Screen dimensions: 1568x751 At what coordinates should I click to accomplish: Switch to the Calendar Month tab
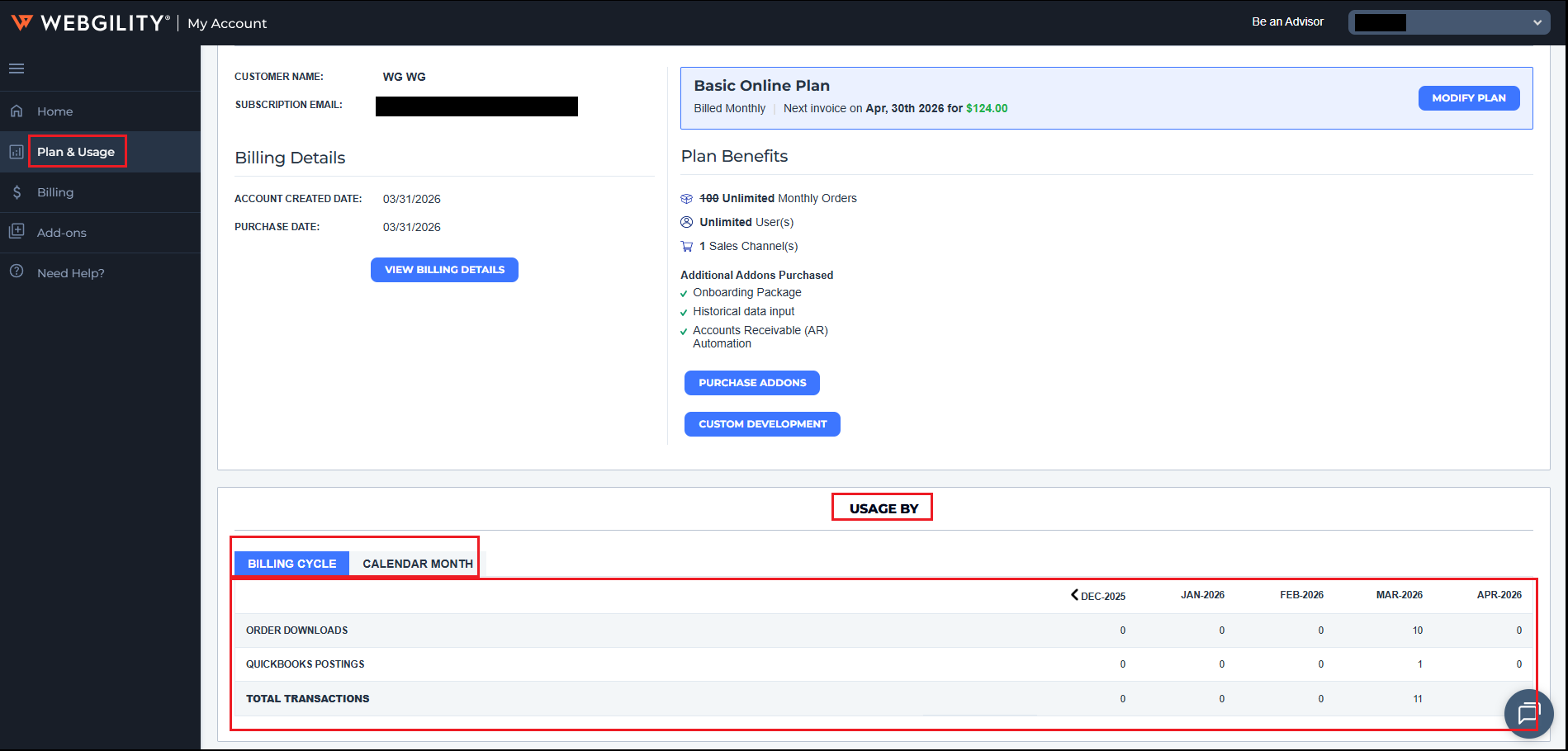[x=417, y=564]
